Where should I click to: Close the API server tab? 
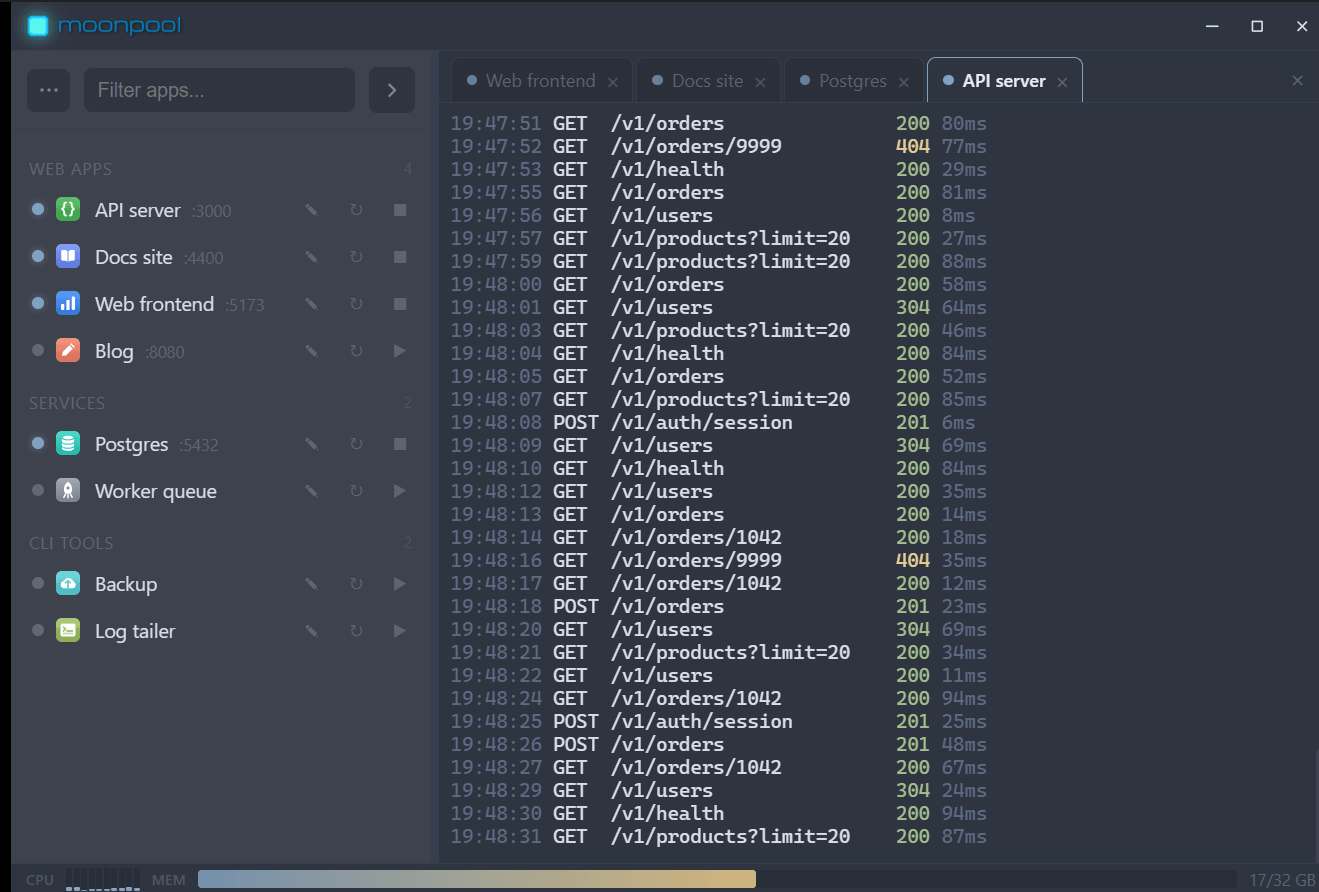click(x=1062, y=82)
